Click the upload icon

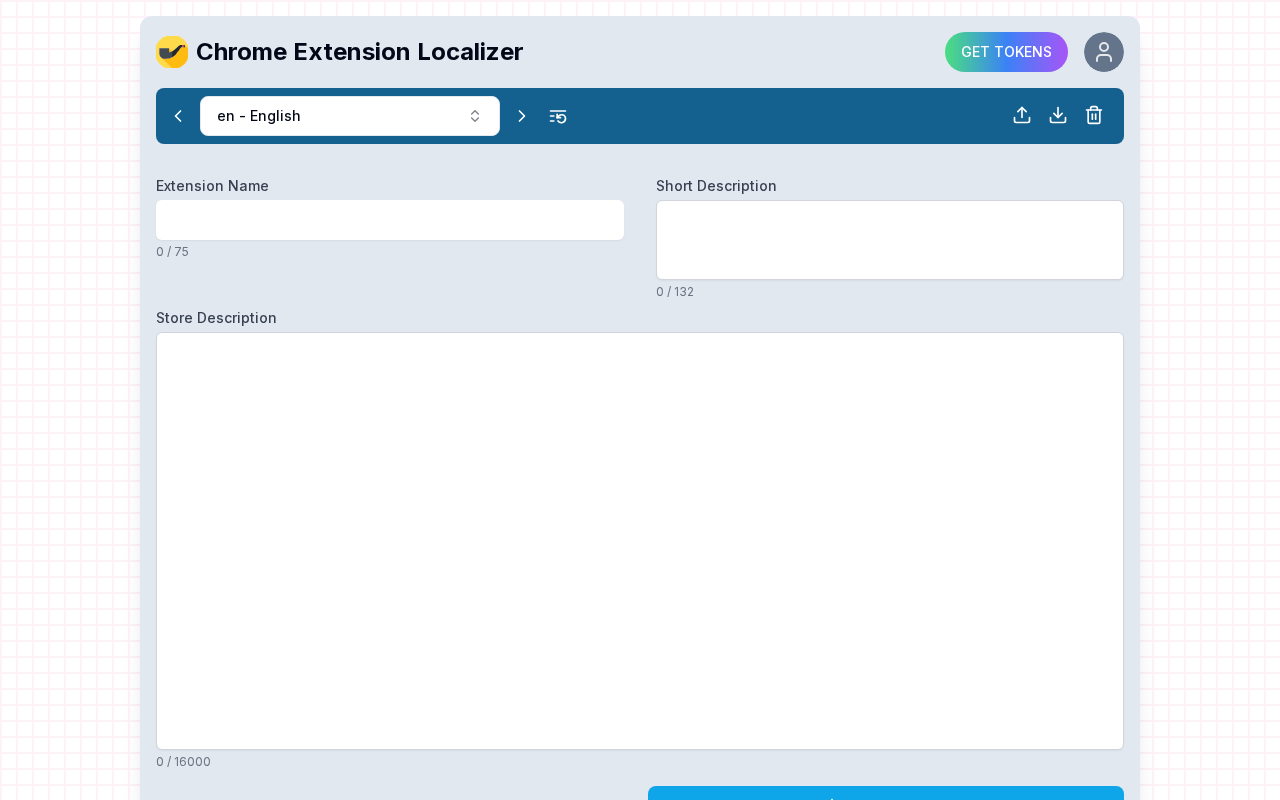click(1022, 115)
